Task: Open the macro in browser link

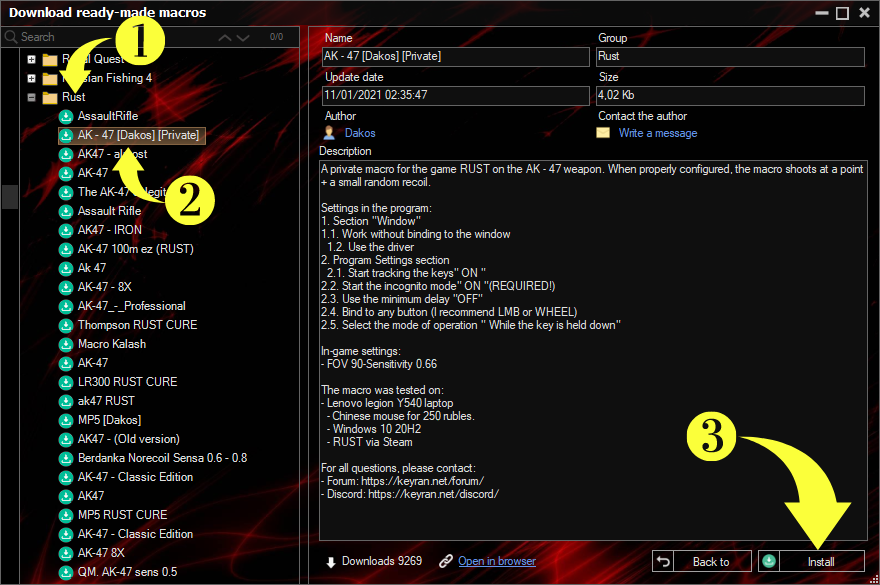Action: tap(497, 561)
